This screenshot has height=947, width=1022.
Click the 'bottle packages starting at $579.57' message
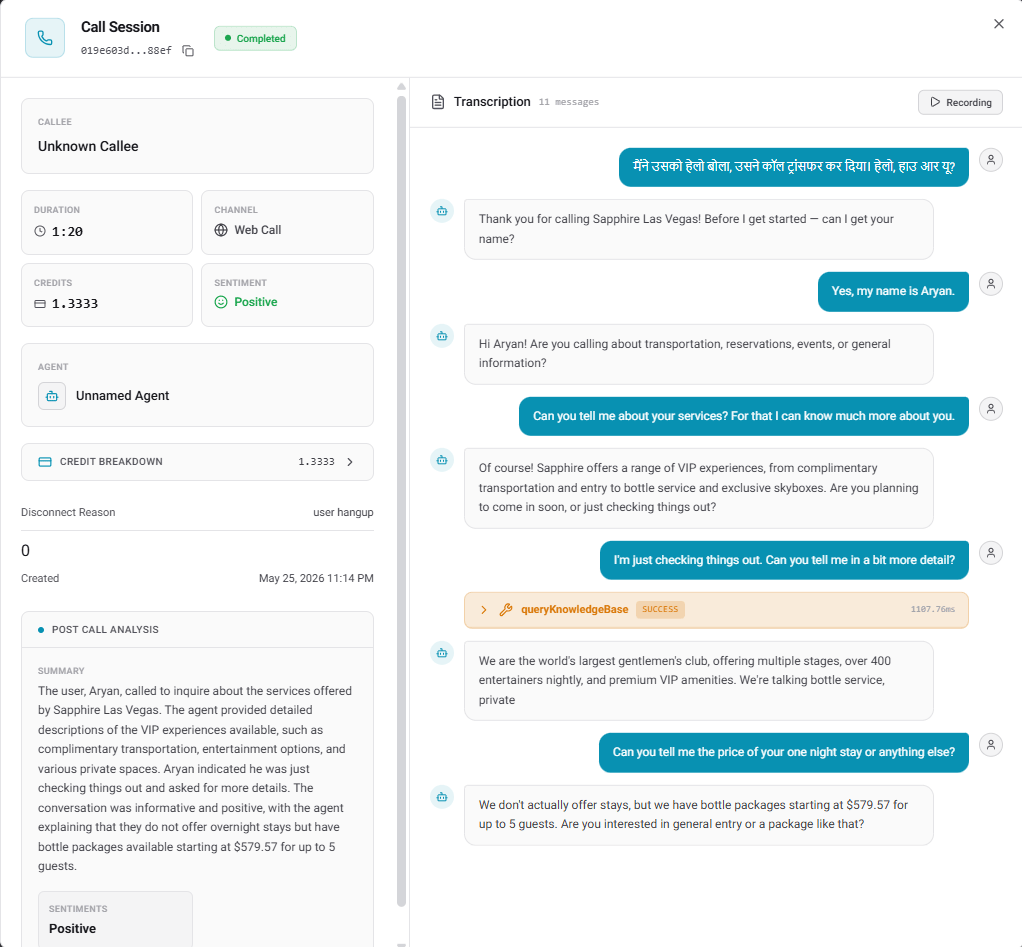coord(699,815)
